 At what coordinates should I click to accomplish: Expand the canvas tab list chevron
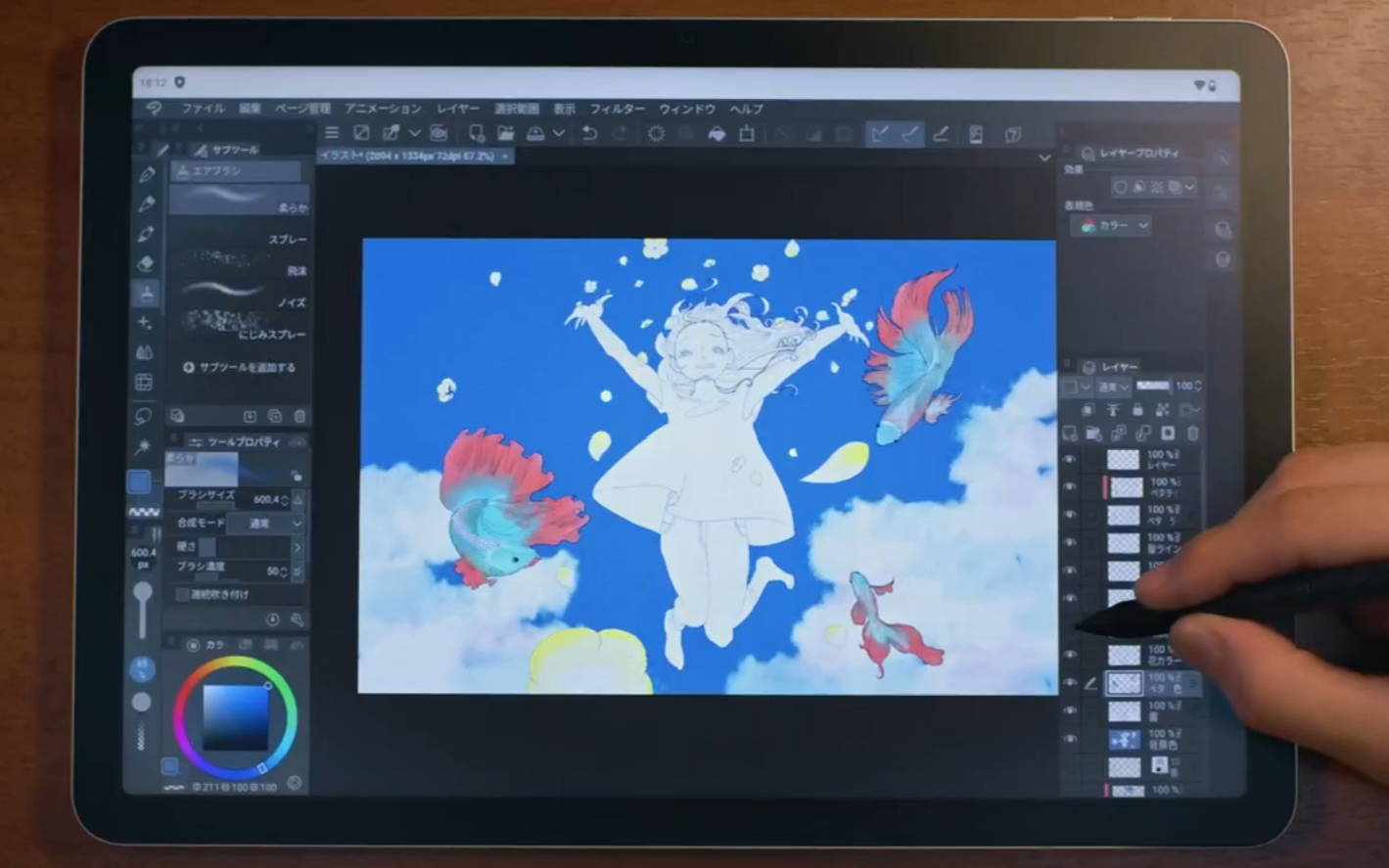1044,158
